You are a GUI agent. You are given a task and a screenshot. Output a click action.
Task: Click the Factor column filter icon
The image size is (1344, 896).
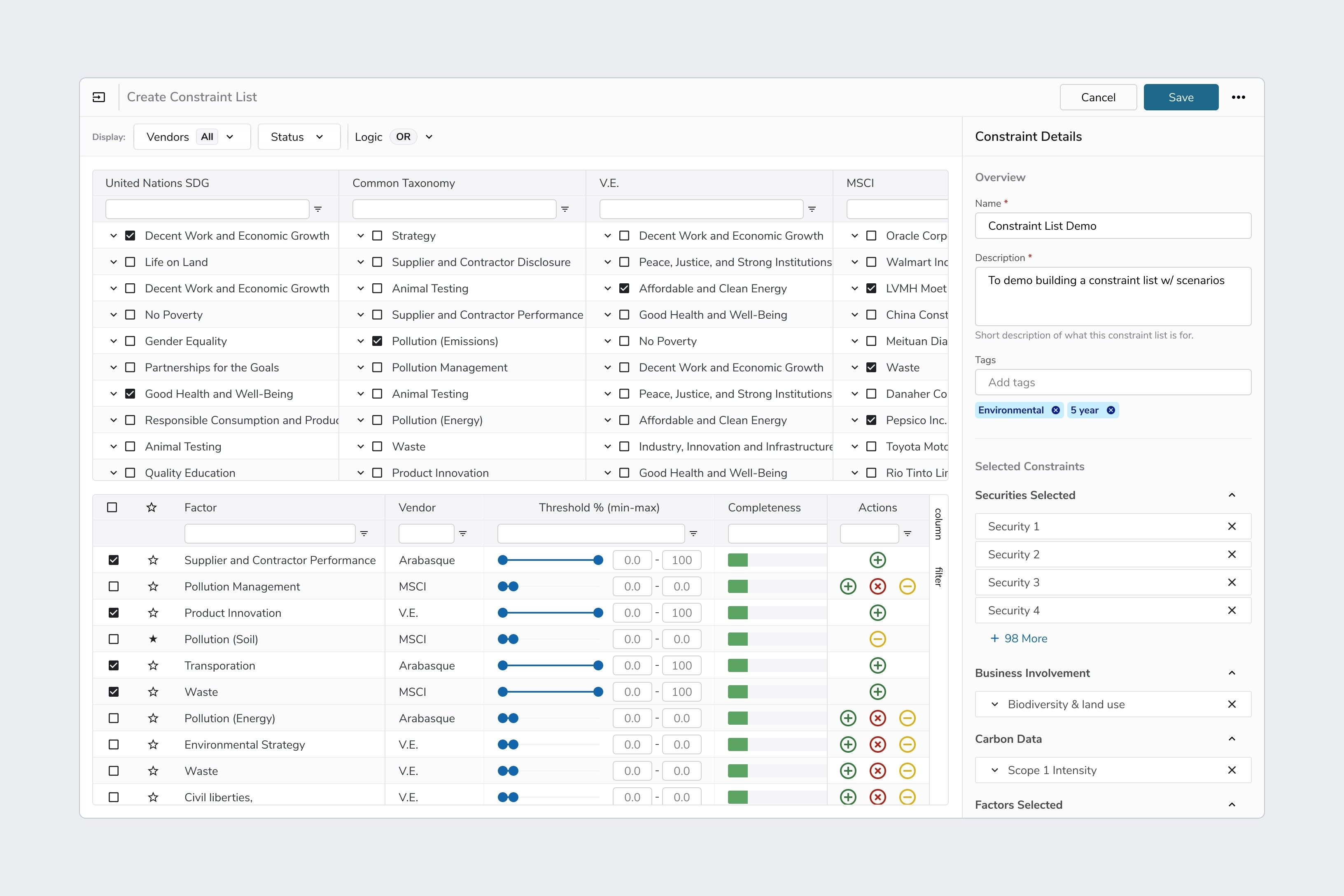click(x=364, y=534)
